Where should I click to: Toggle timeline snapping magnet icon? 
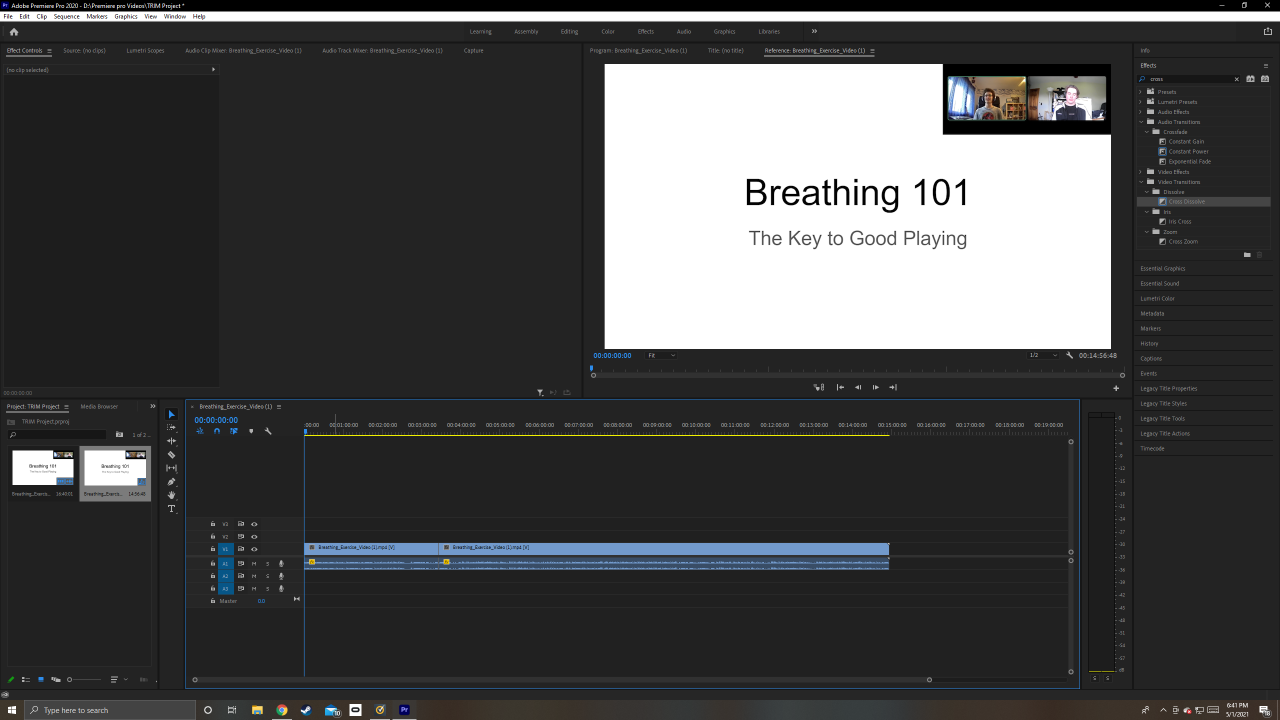tap(217, 431)
